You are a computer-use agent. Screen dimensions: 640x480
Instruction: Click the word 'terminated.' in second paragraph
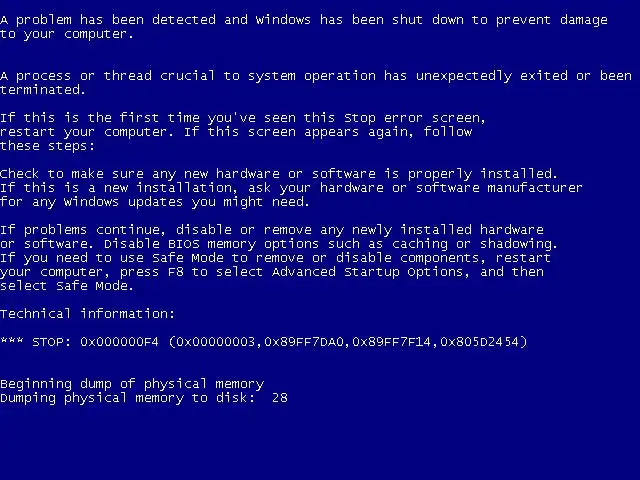[42, 90]
